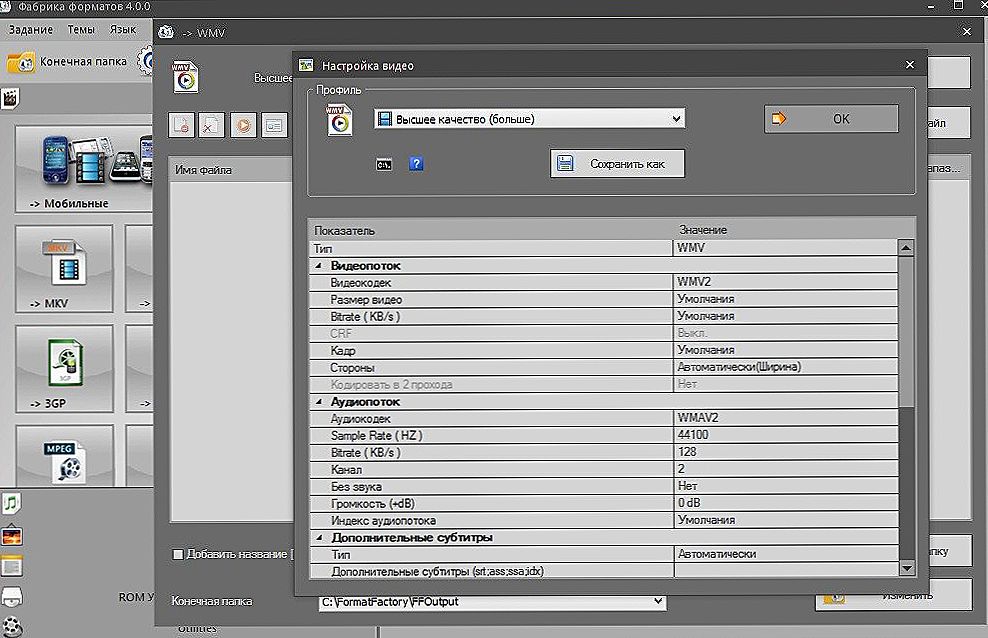
Task: Collapse the Аудиопоток section
Action: point(319,402)
